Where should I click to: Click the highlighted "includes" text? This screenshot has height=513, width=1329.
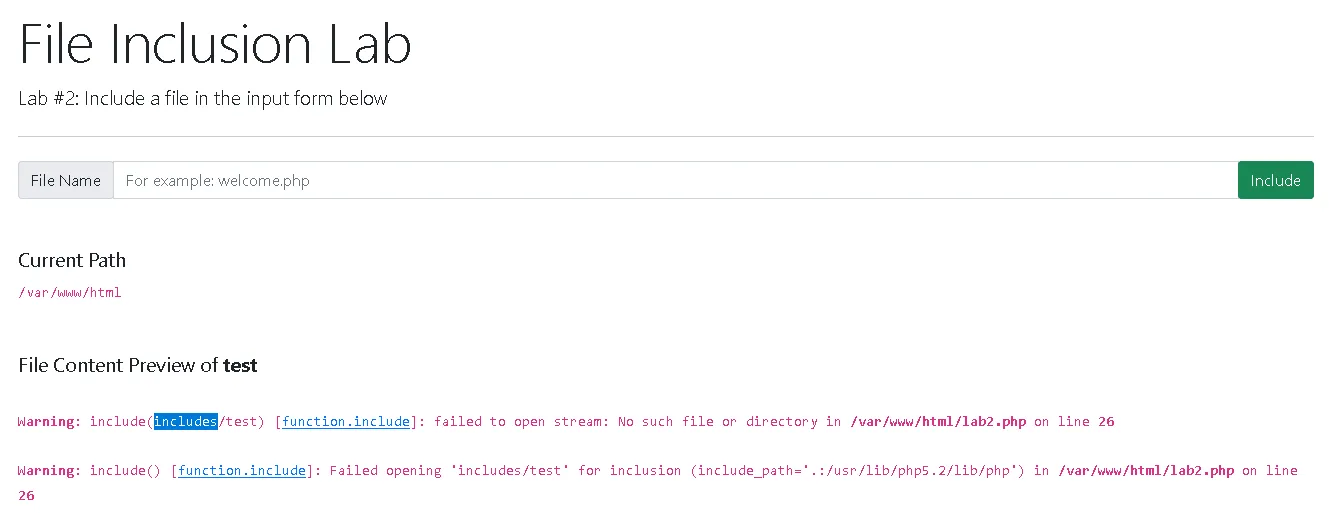pos(186,422)
